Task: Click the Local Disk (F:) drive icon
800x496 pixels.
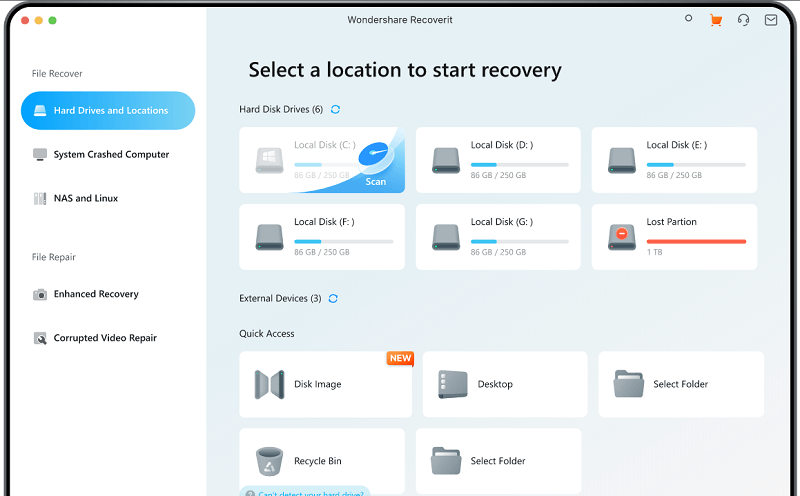Action: (x=269, y=238)
